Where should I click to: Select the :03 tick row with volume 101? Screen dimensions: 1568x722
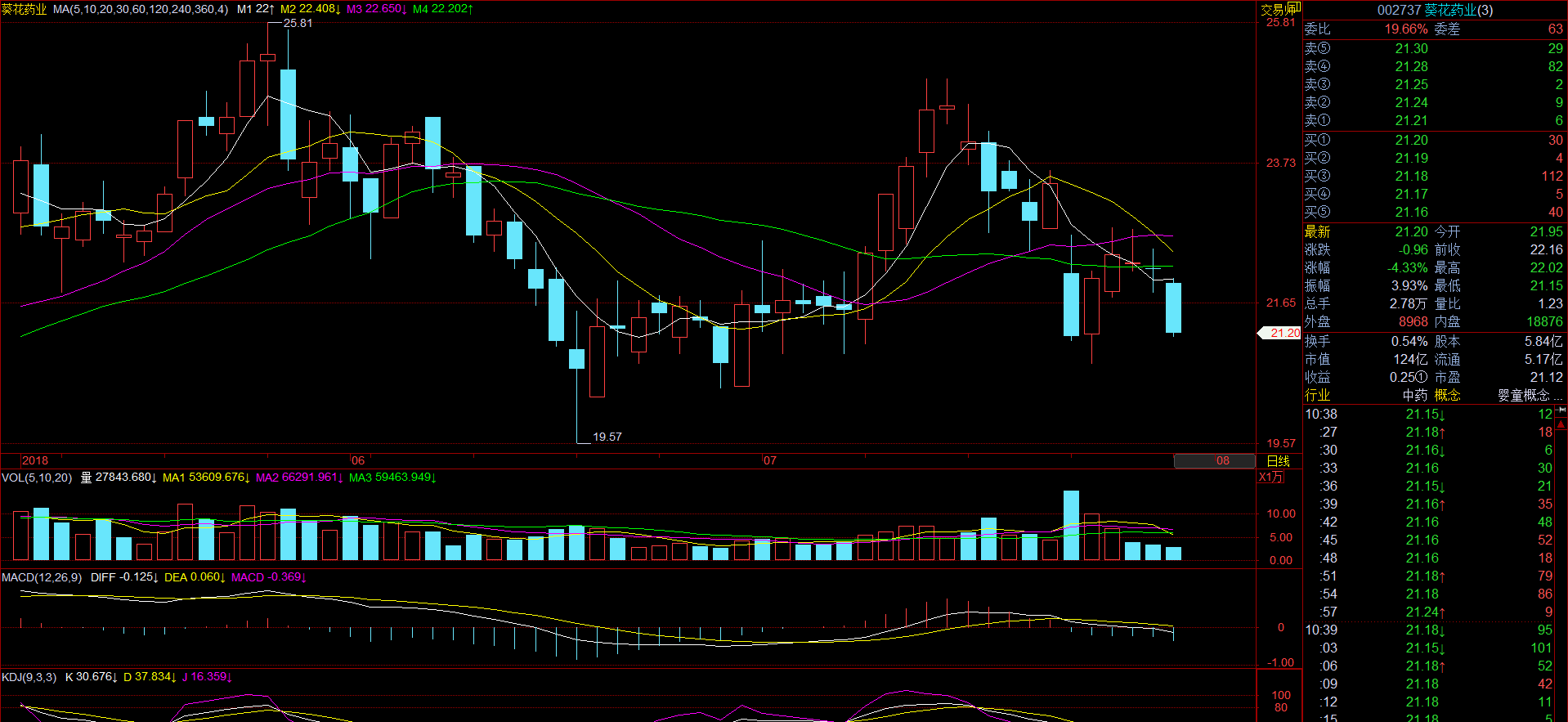pos(1429,648)
